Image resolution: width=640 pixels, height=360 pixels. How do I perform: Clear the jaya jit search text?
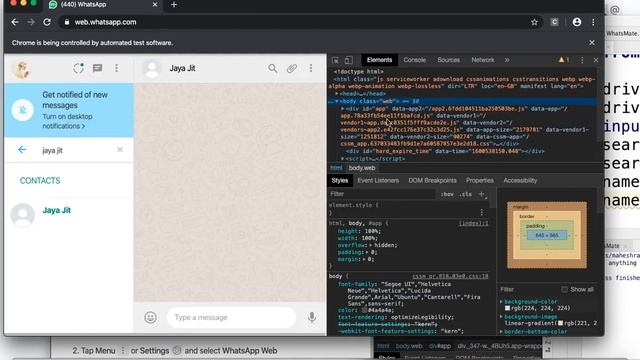(120, 150)
